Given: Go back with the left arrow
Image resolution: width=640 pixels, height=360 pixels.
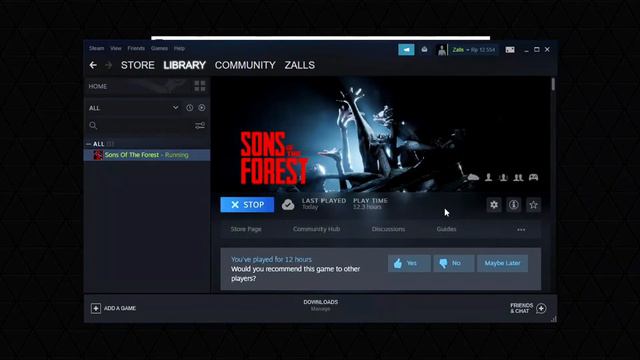Looking at the screenshot, I should pos(93,65).
